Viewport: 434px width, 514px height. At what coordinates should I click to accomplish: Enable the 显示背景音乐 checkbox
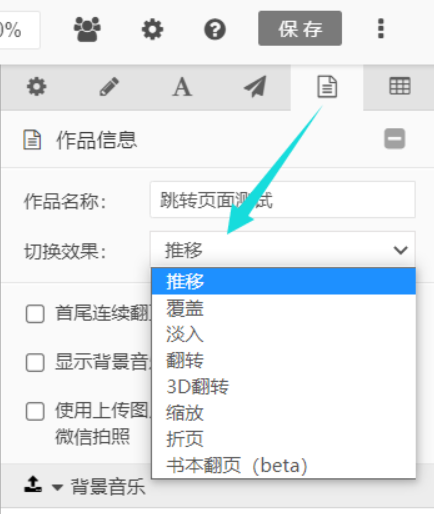[x=35, y=362]
